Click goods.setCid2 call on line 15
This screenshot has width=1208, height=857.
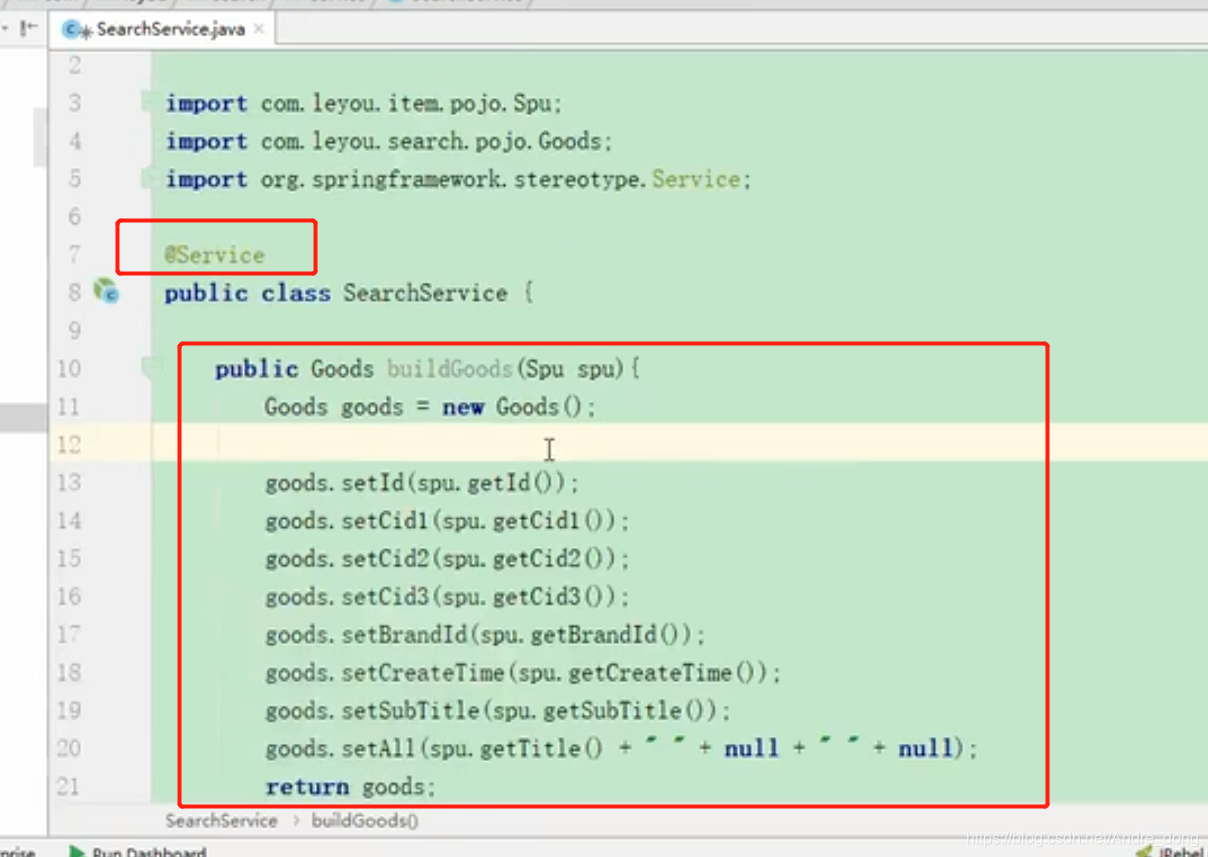(x=447, y=559)
